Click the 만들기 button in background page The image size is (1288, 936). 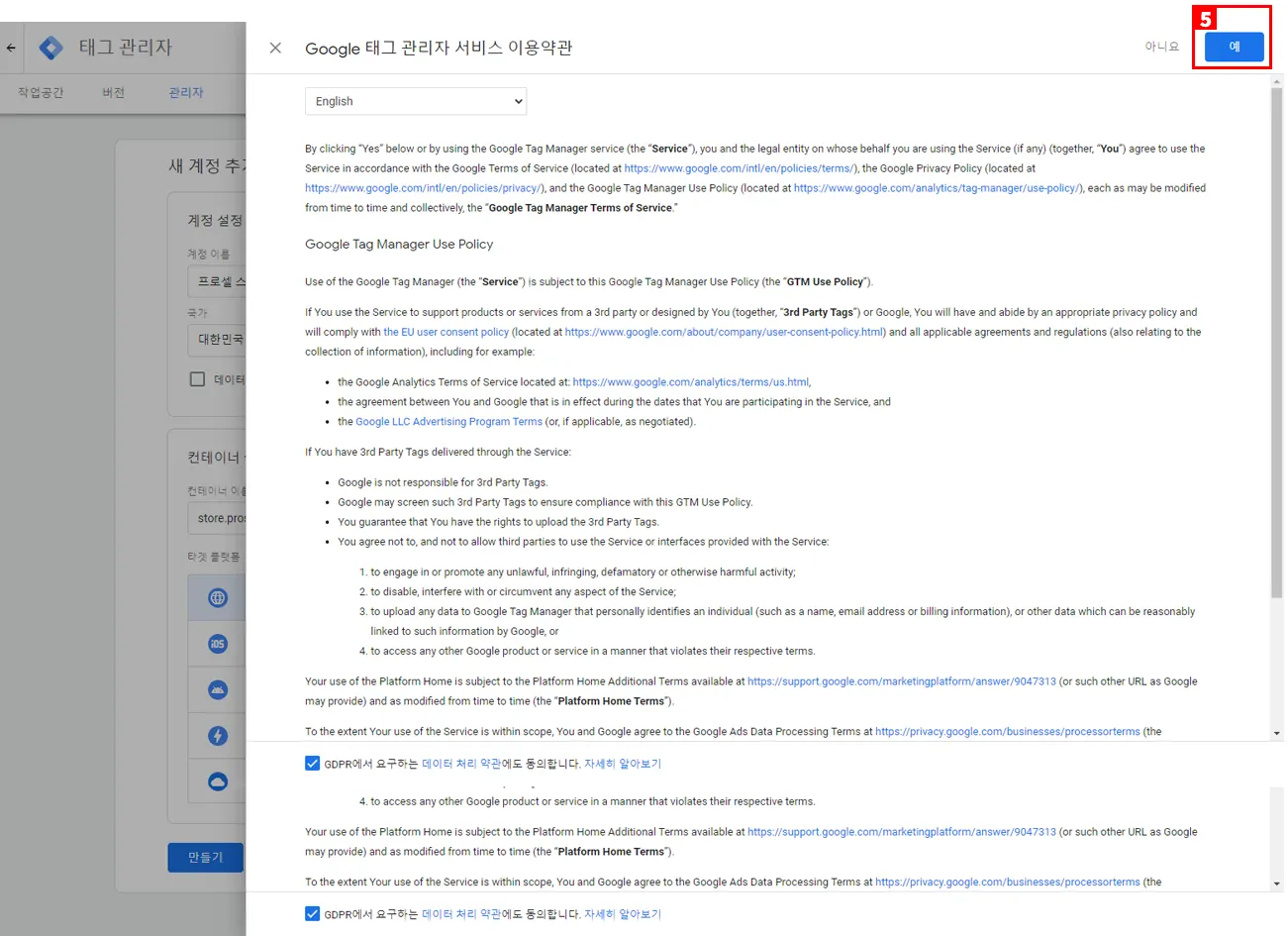tap(206, 857)
